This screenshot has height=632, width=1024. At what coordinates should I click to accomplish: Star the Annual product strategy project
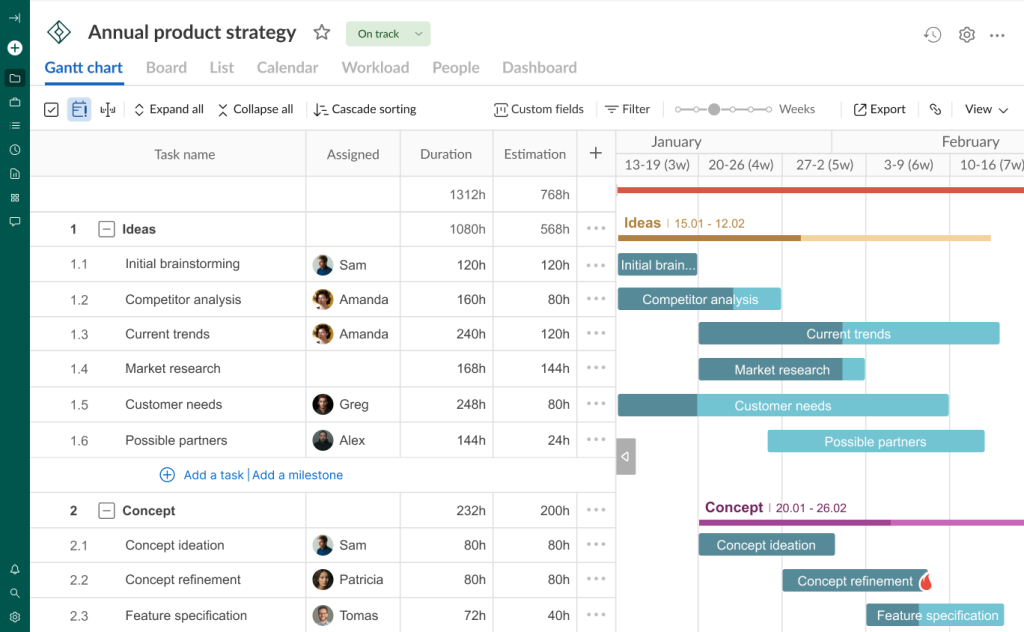click(x=321, y=32)
